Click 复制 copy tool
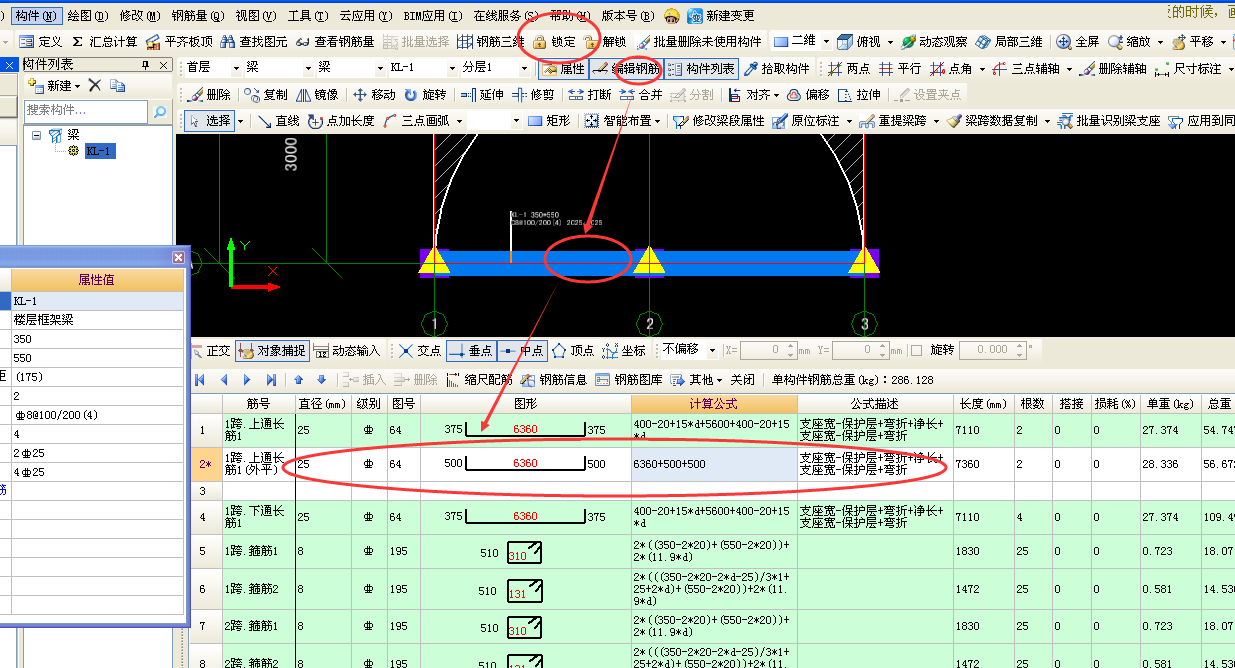Viewport: 1235px width, 668px height. [x=266, y=95]
